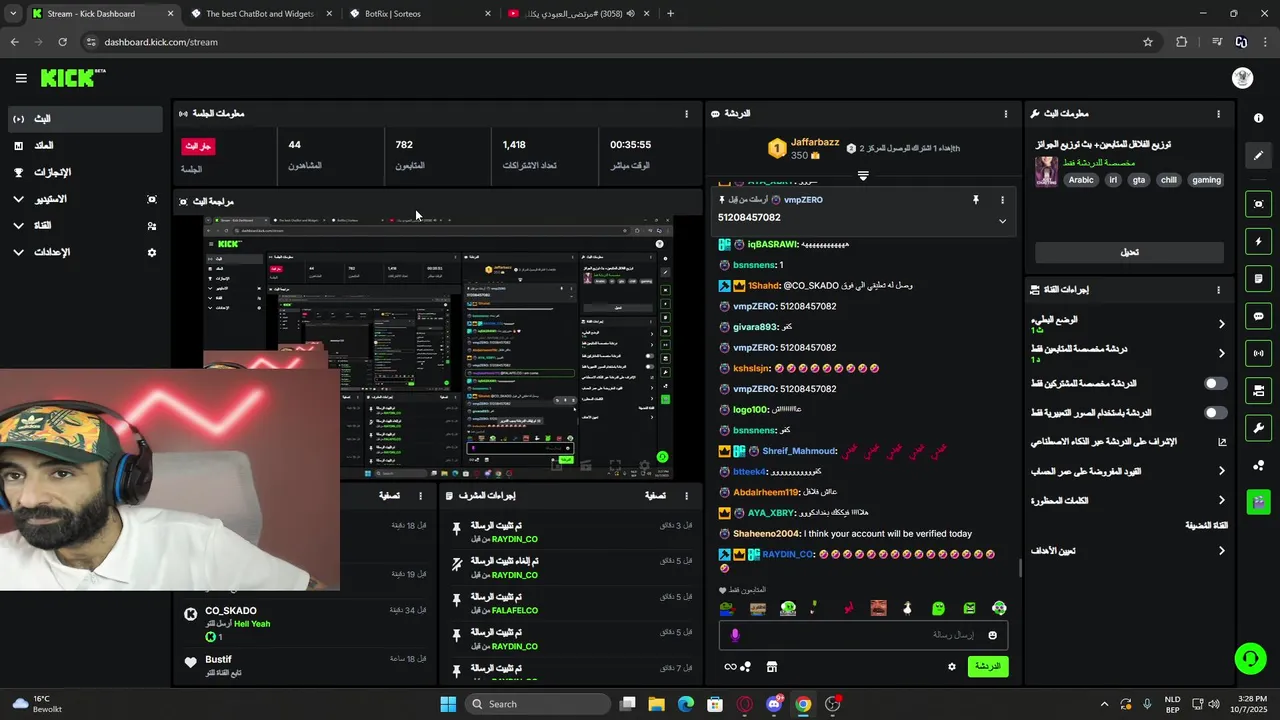Open chat settings gear icon
1280x720 pixels.
pyautogui.click(x=951, y=667)
